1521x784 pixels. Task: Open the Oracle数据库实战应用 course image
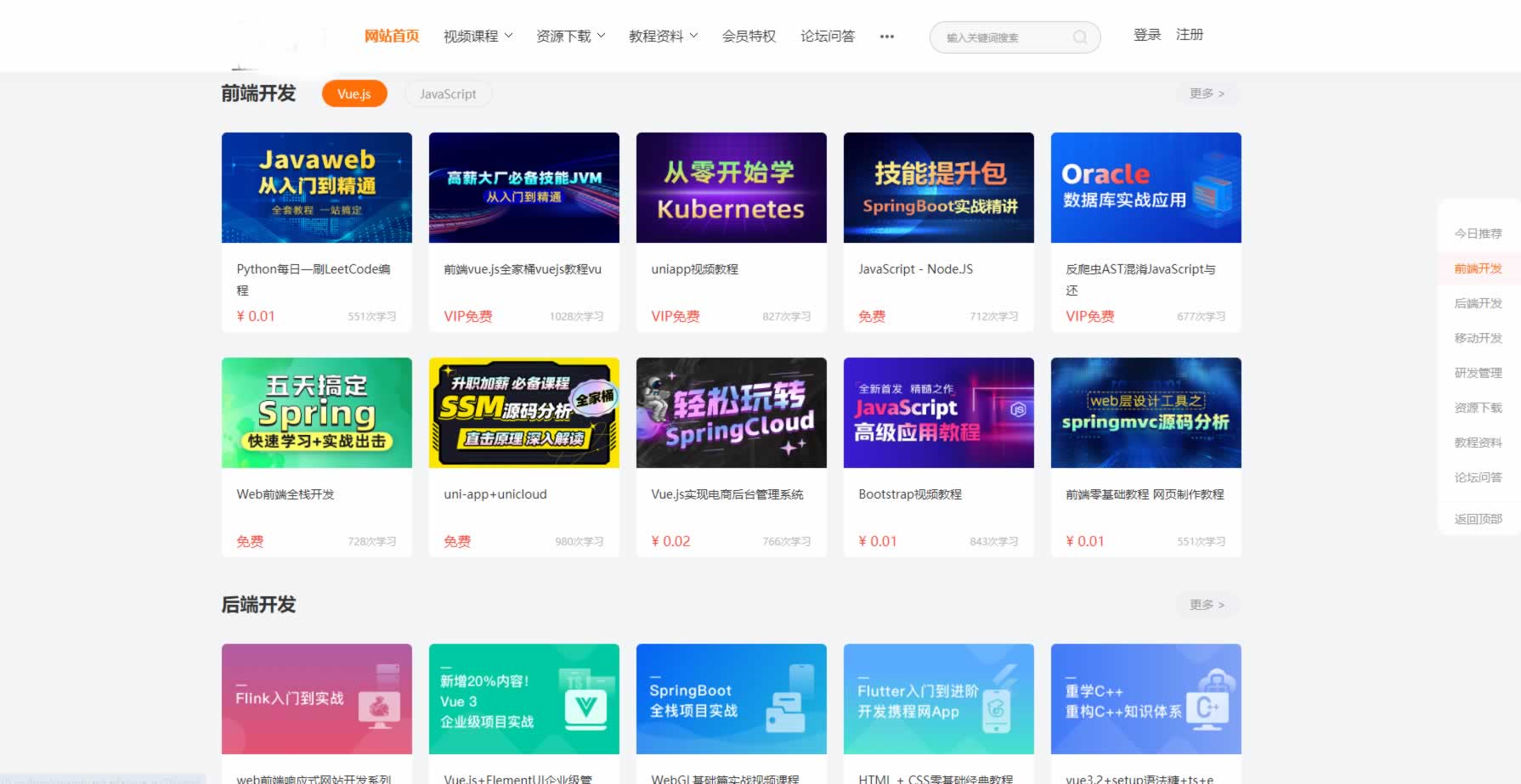(x=1145, y=188)
